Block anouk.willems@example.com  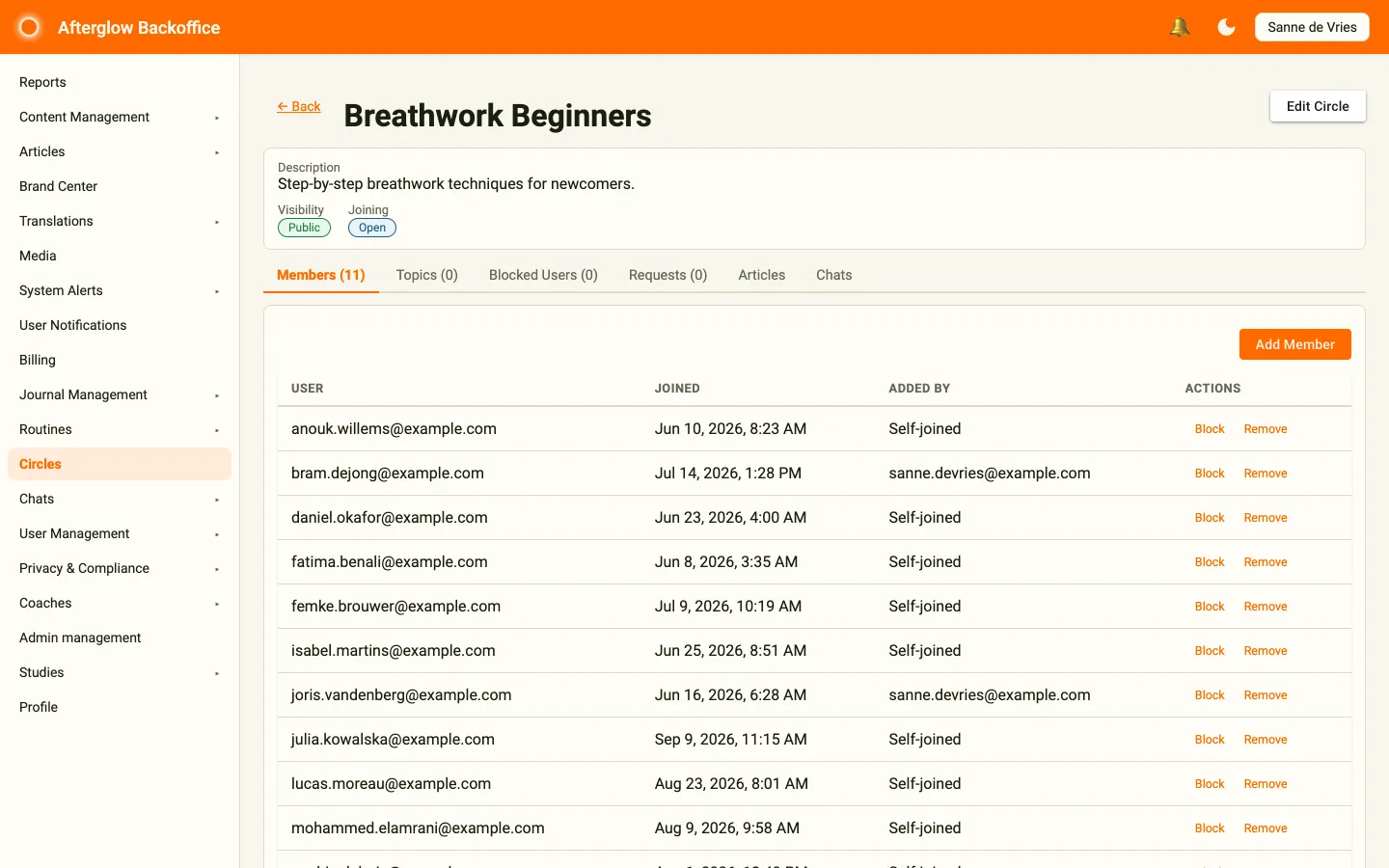coord(1210,429)
